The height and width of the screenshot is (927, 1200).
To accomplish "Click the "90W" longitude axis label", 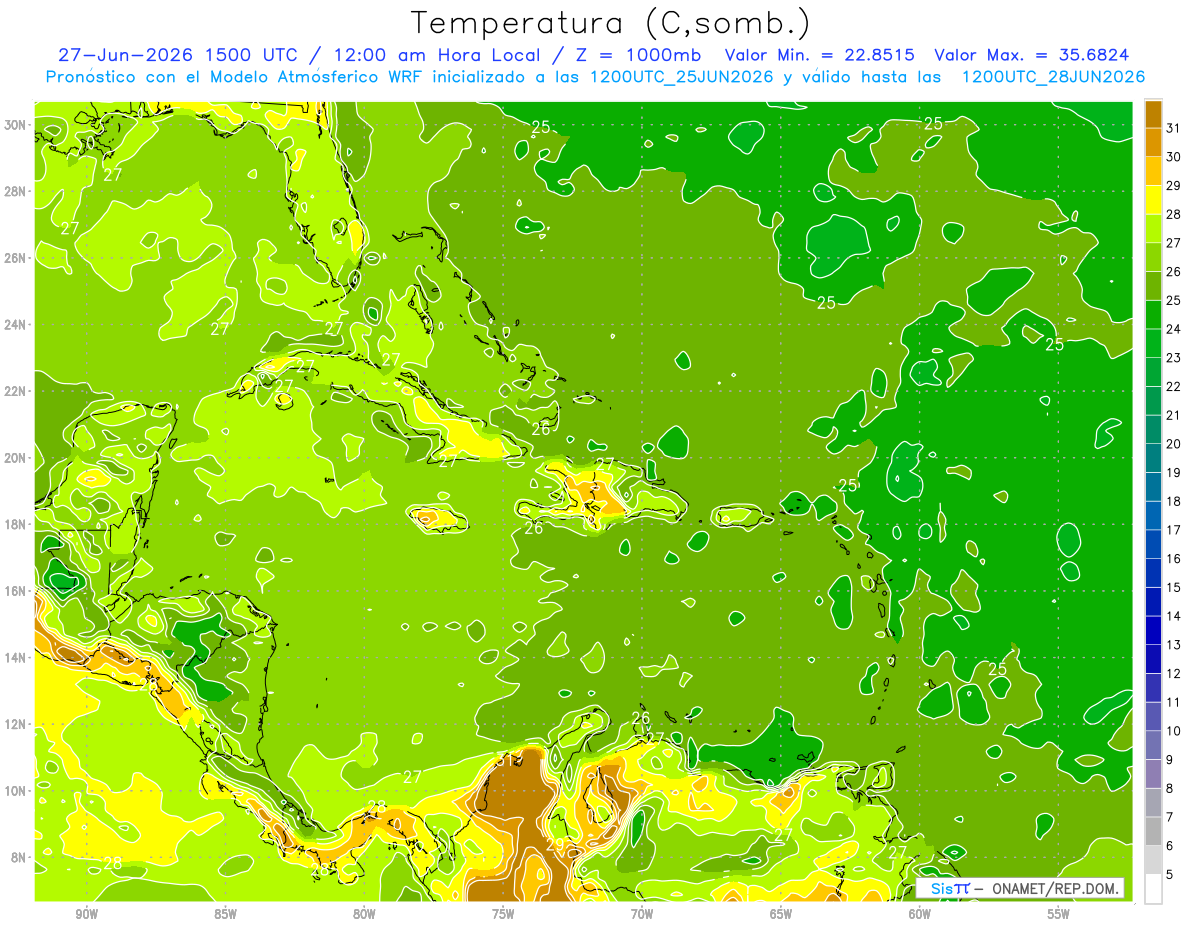I will (x=87, y=914).
